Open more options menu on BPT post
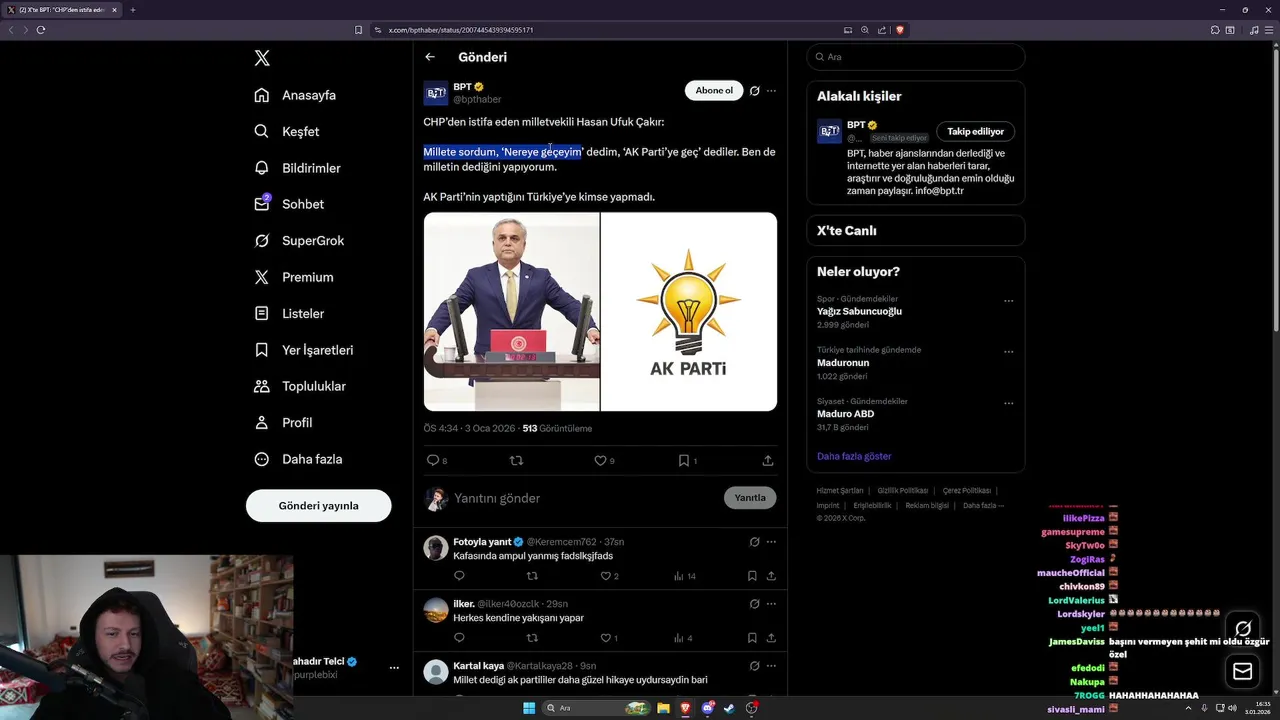Screen dimensions: 1280x720 coord(771,91)
